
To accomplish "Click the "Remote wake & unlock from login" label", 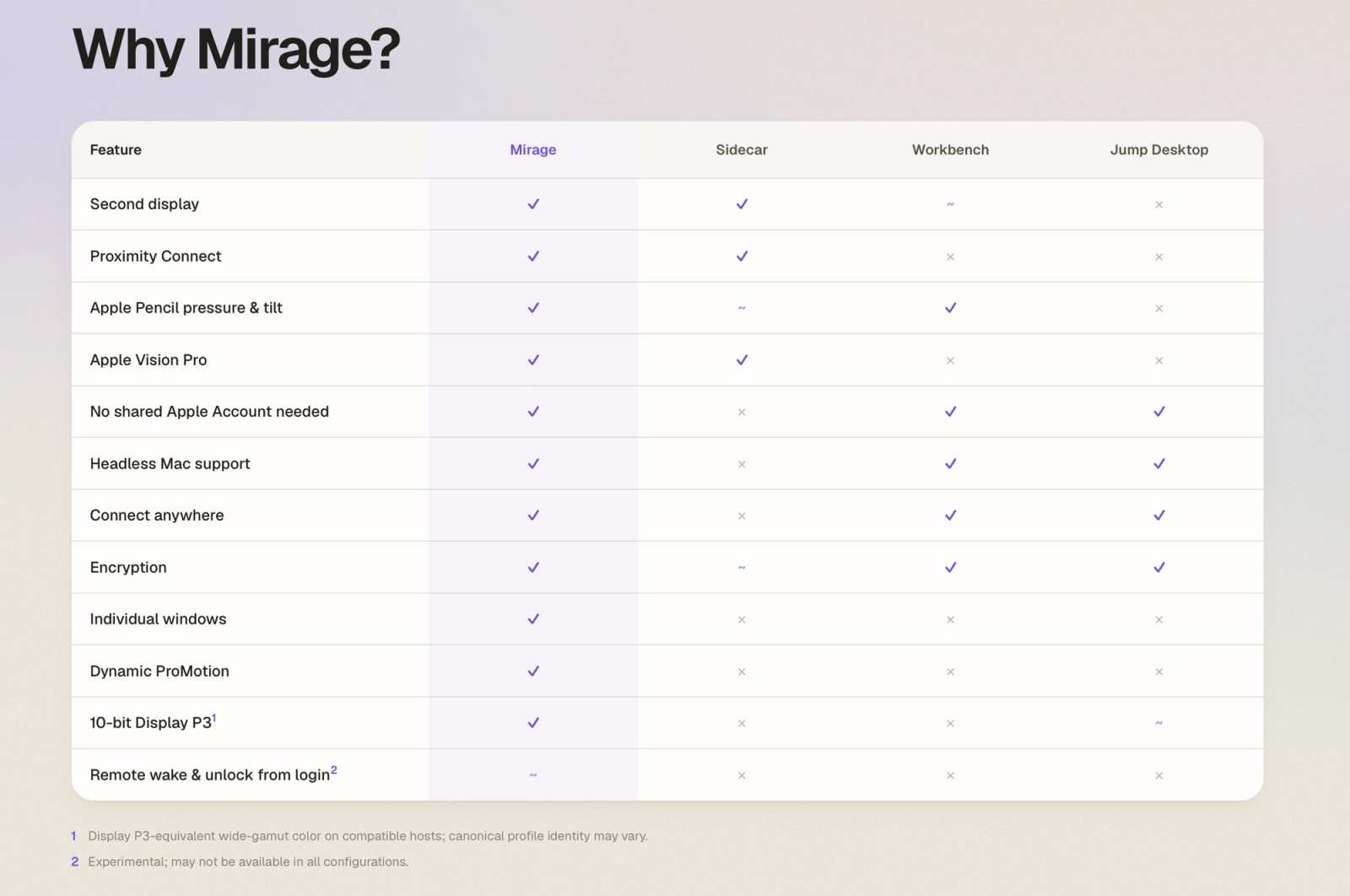I will (x=209, y=775).
